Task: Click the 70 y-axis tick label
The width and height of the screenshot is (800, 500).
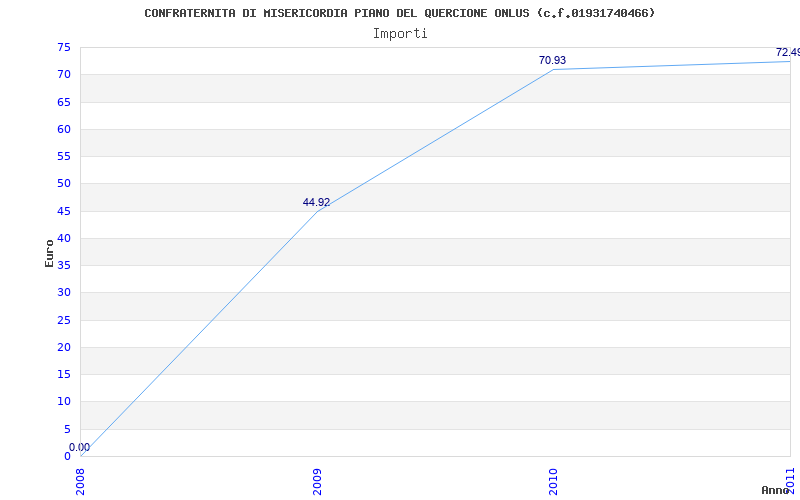Action: [64, 74]
